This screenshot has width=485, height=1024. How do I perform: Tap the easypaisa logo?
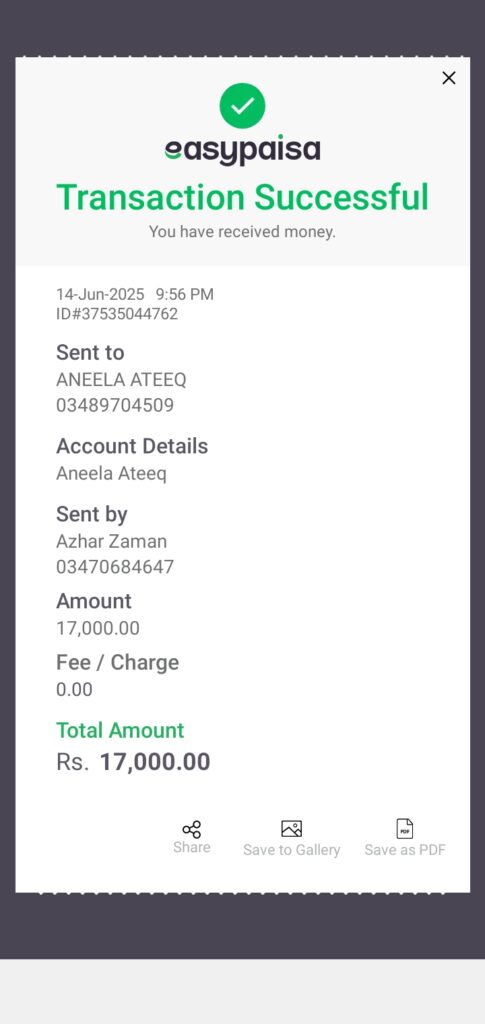point(242,151)
